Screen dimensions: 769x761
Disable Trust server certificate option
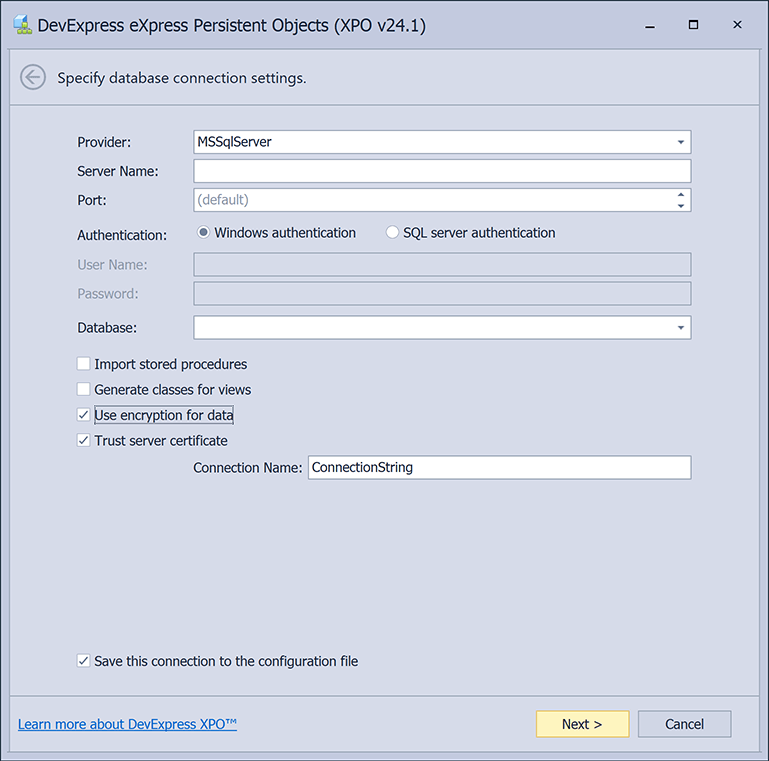84,440
